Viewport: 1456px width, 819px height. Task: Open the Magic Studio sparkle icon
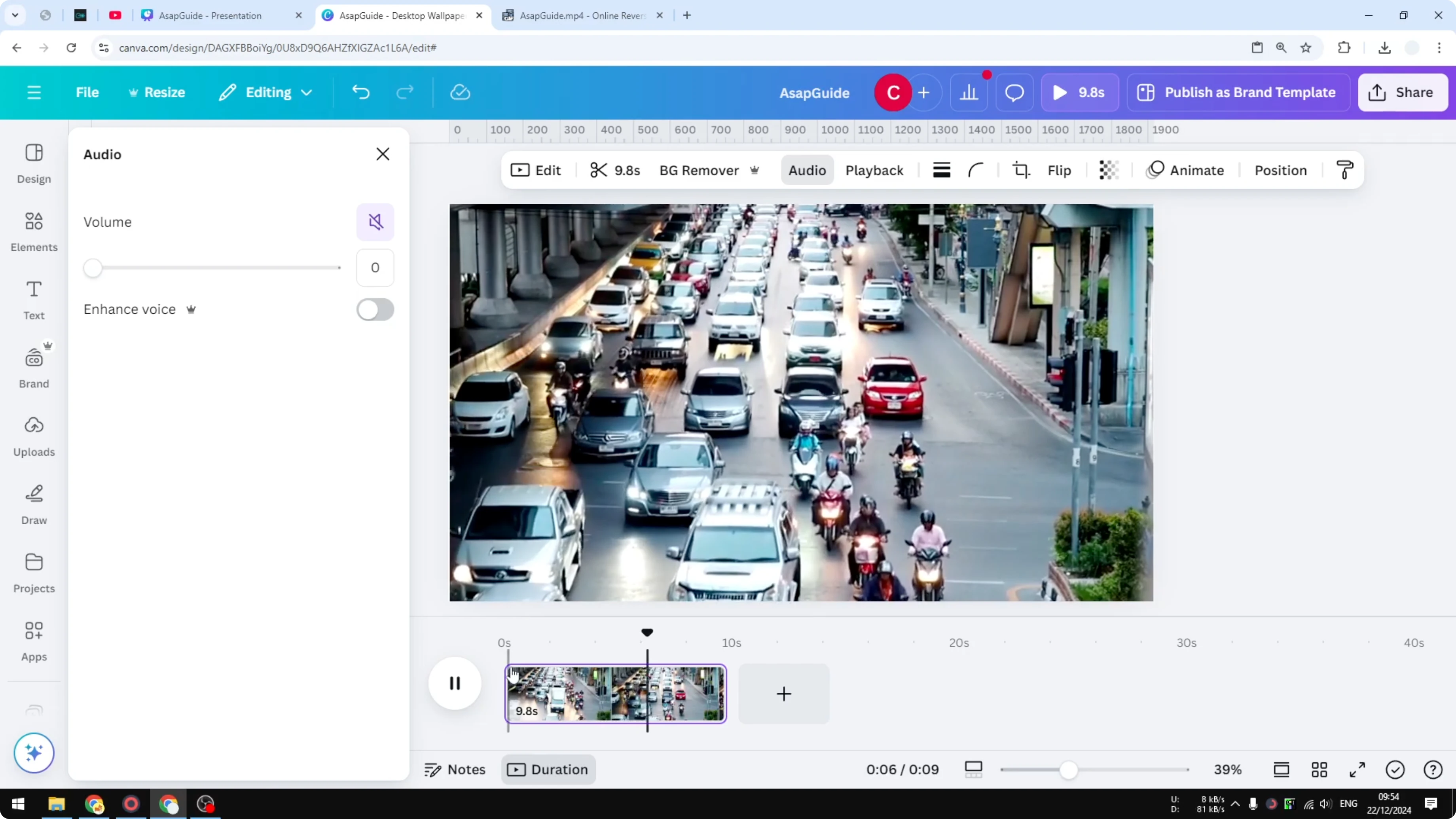(x=33, y=753)
